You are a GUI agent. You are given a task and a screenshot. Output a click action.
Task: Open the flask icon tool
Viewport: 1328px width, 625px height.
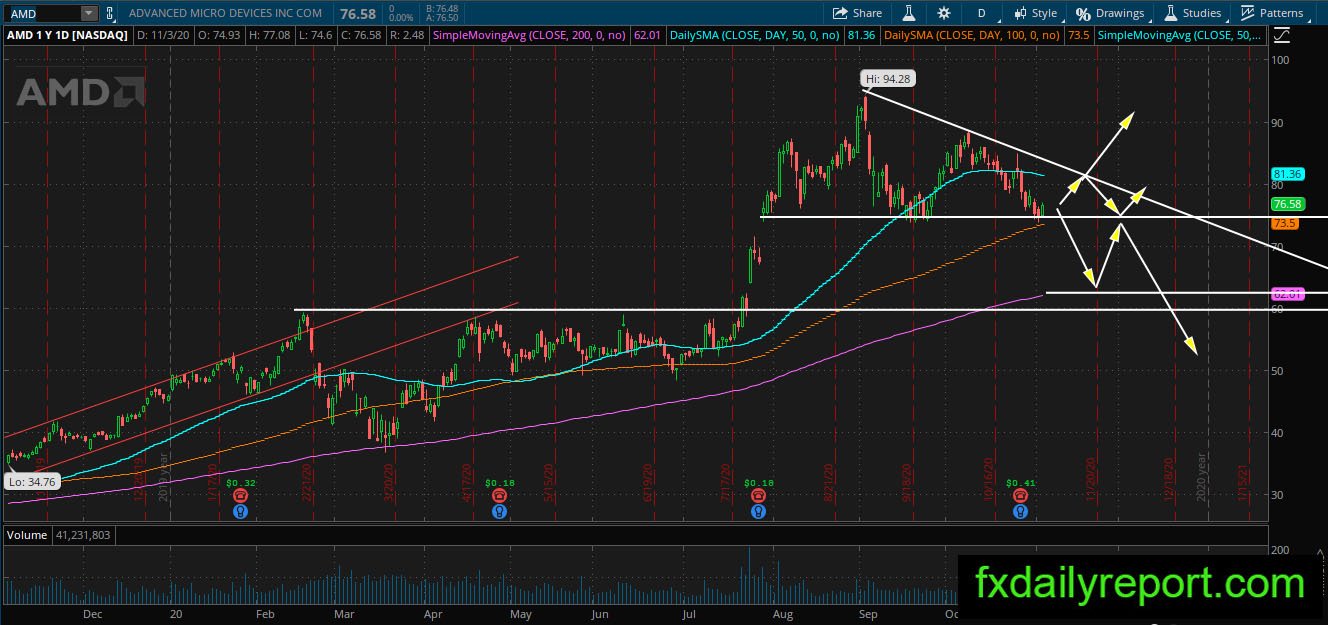tap(909, 13)
